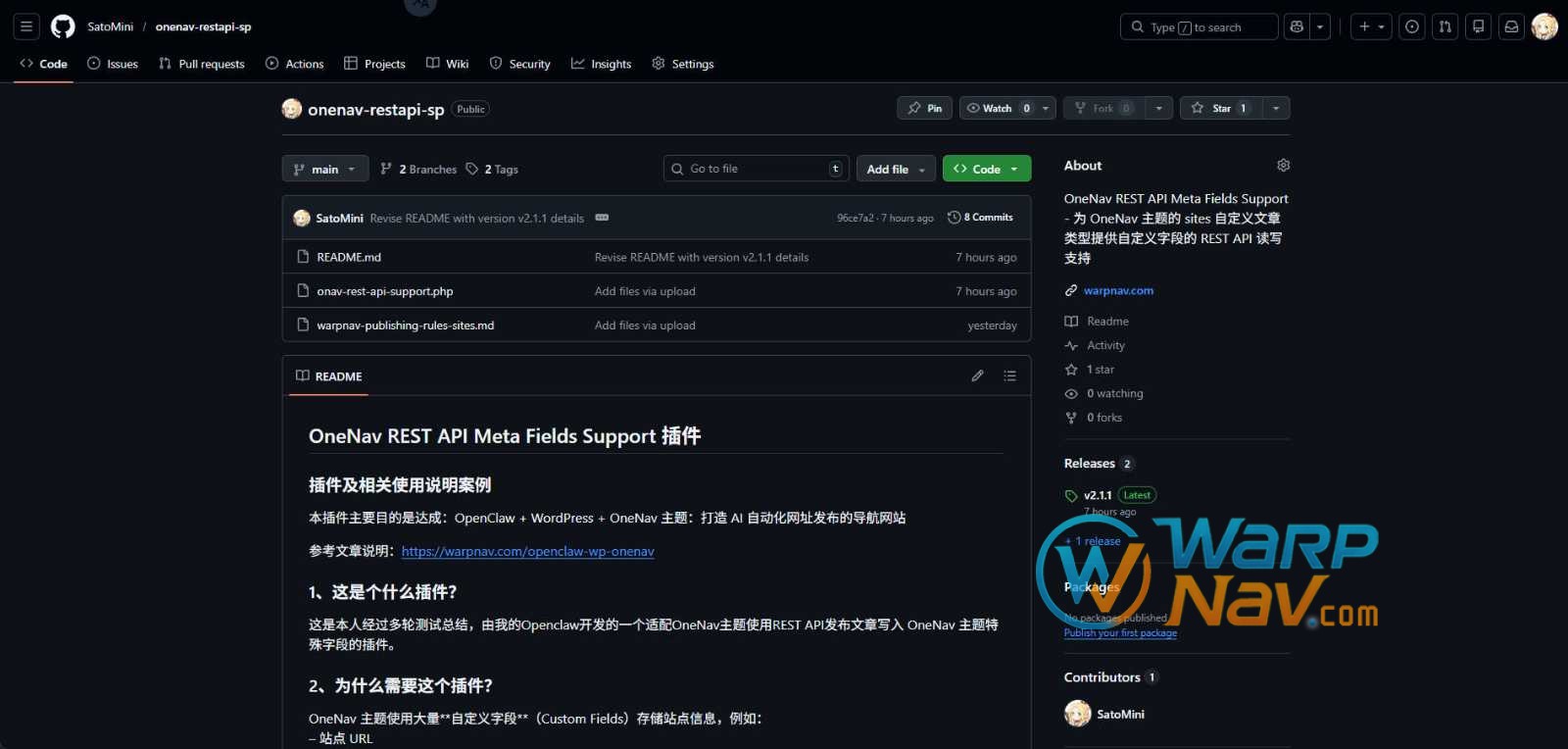
Task: Open the create new plus menu
Action: click(x=1371, y=26)
